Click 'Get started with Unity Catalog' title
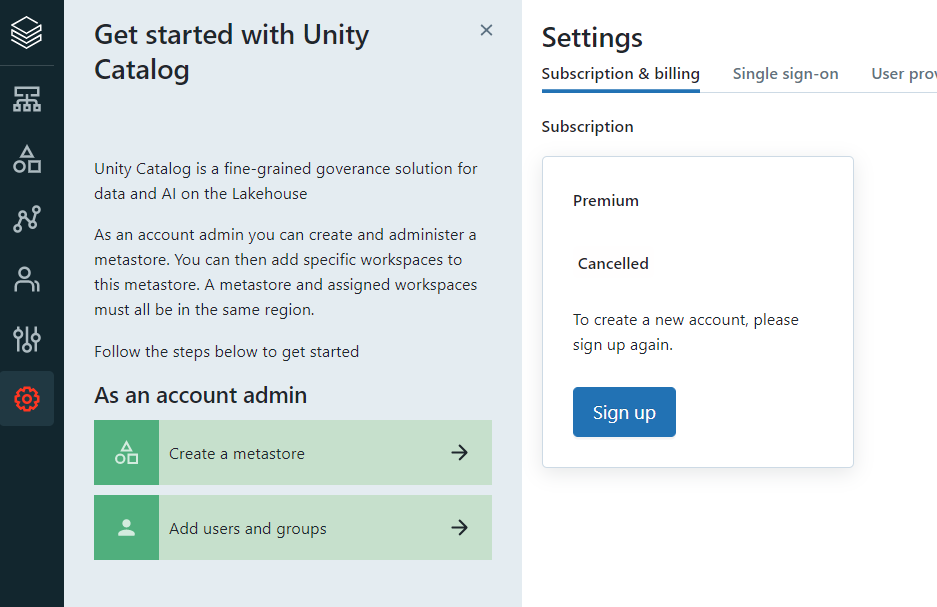Viewport: 937px width, 607px height. [231, 52]
